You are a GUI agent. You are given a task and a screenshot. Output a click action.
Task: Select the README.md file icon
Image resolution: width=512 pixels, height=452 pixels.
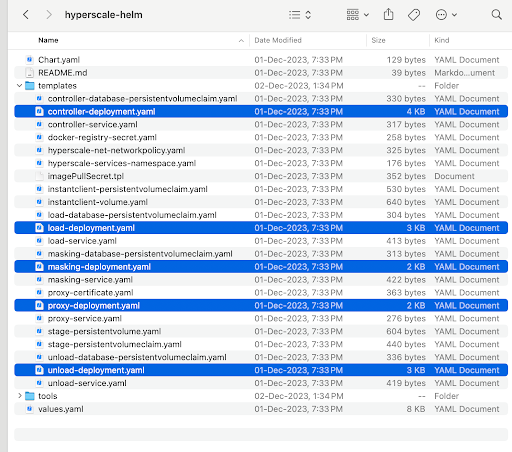[x=30, y=73]
